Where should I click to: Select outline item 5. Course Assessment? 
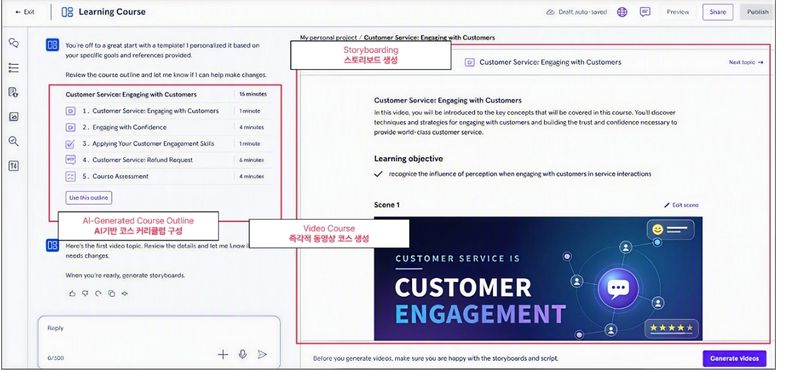[x=168, y=176]
